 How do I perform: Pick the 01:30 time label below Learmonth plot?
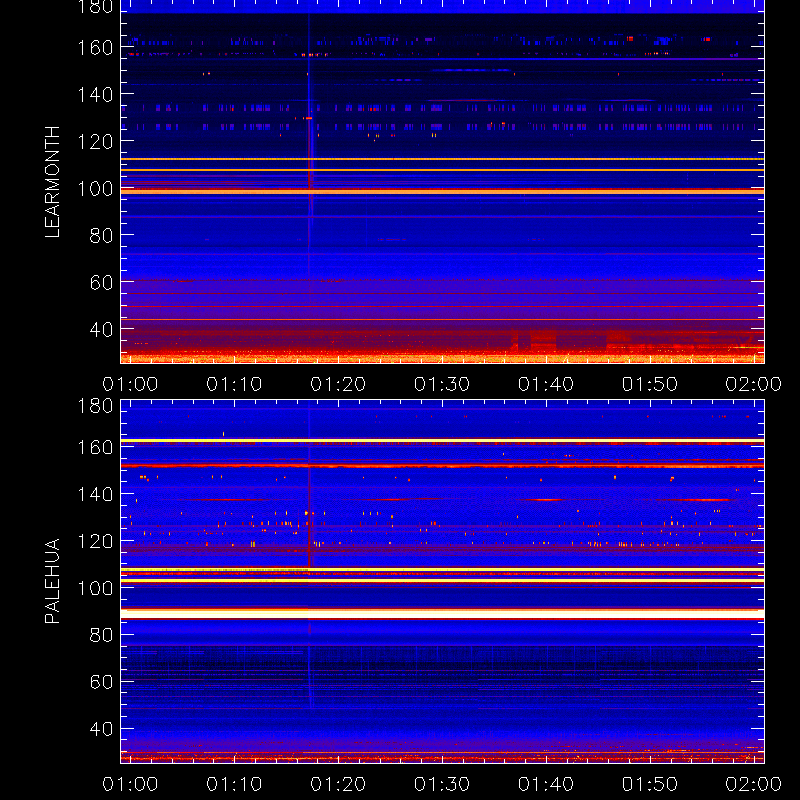pyautogui.click(x=442, y=384)
